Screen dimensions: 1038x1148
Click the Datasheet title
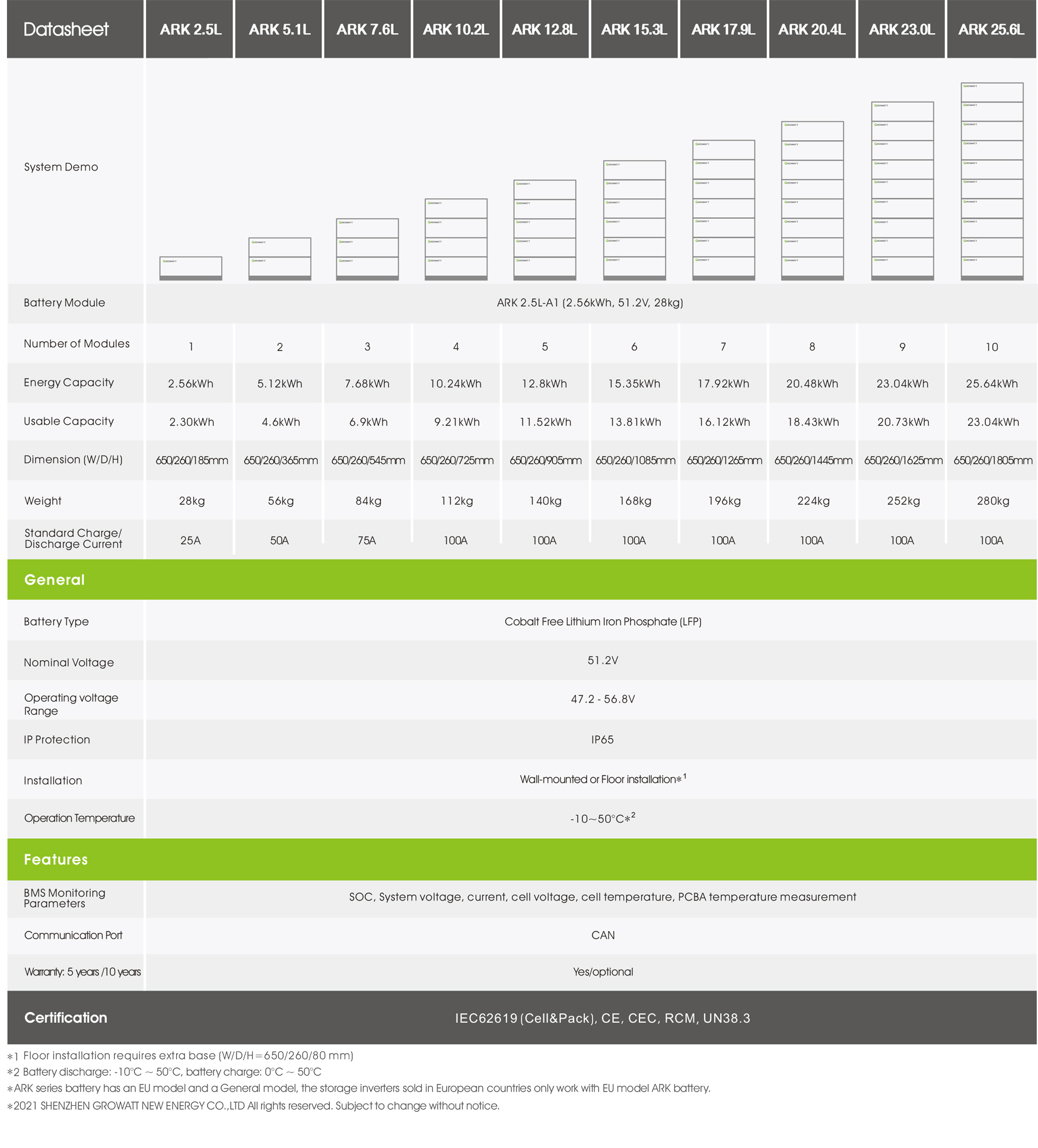click(66, 29)
